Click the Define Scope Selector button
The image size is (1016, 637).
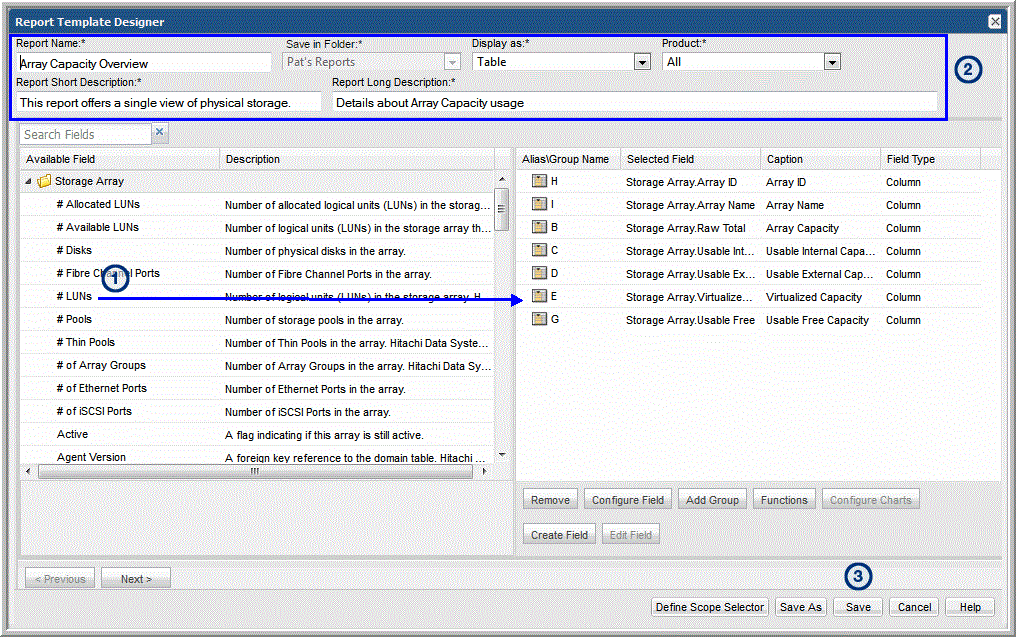click(x=710, y=607)
